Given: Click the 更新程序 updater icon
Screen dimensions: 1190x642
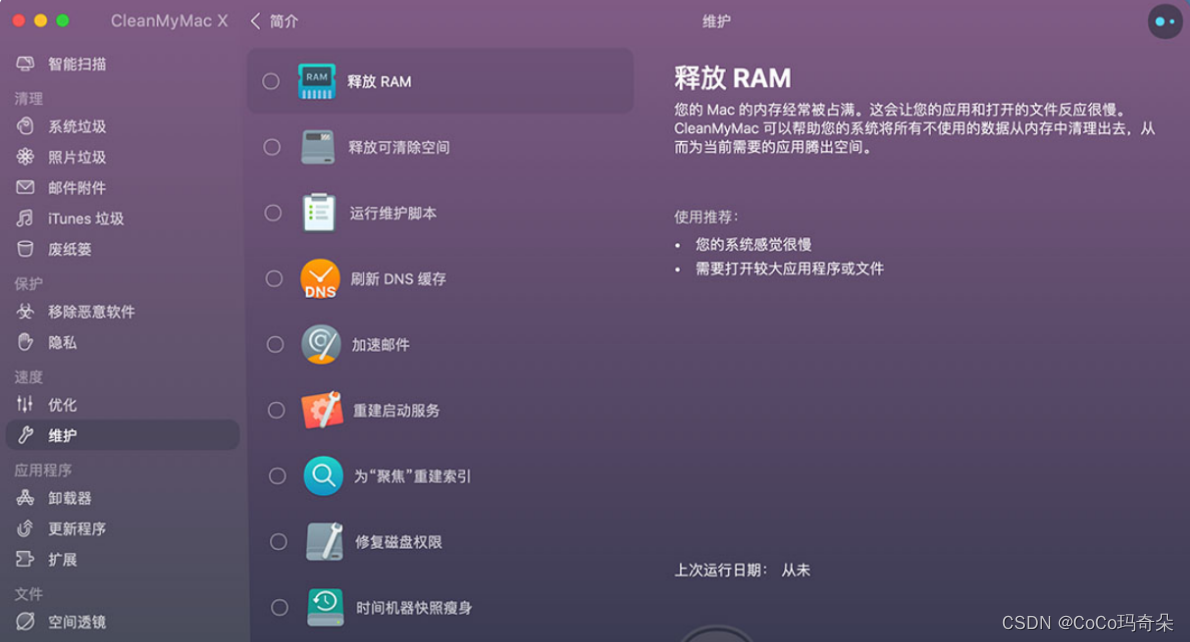Looking at the screenshot, I should (x=25, y=528).
